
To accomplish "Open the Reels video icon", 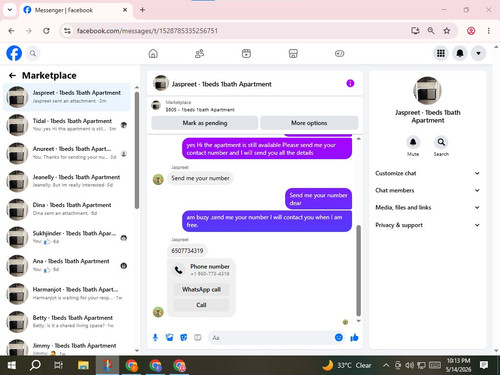I will pyautogui.click(x=246, y=53).
